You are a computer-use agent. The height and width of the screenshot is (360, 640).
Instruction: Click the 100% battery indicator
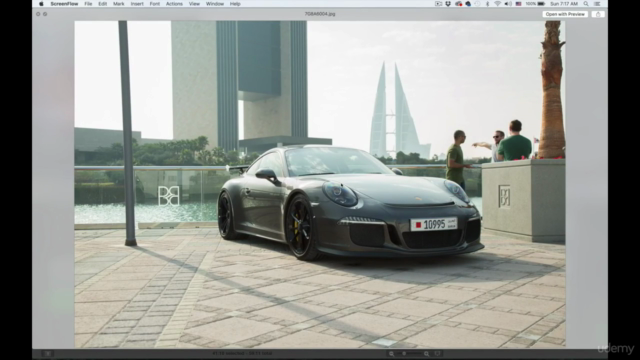[x=535, y=4]
